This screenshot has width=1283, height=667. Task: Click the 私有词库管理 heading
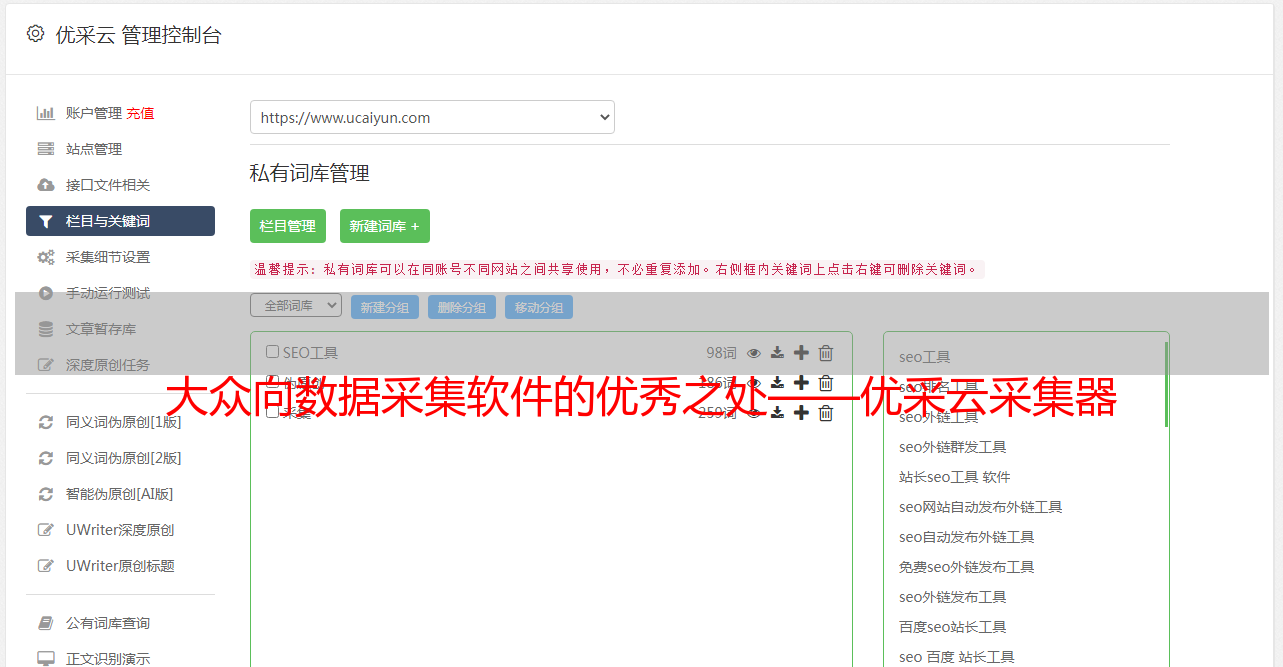point(310,173)
